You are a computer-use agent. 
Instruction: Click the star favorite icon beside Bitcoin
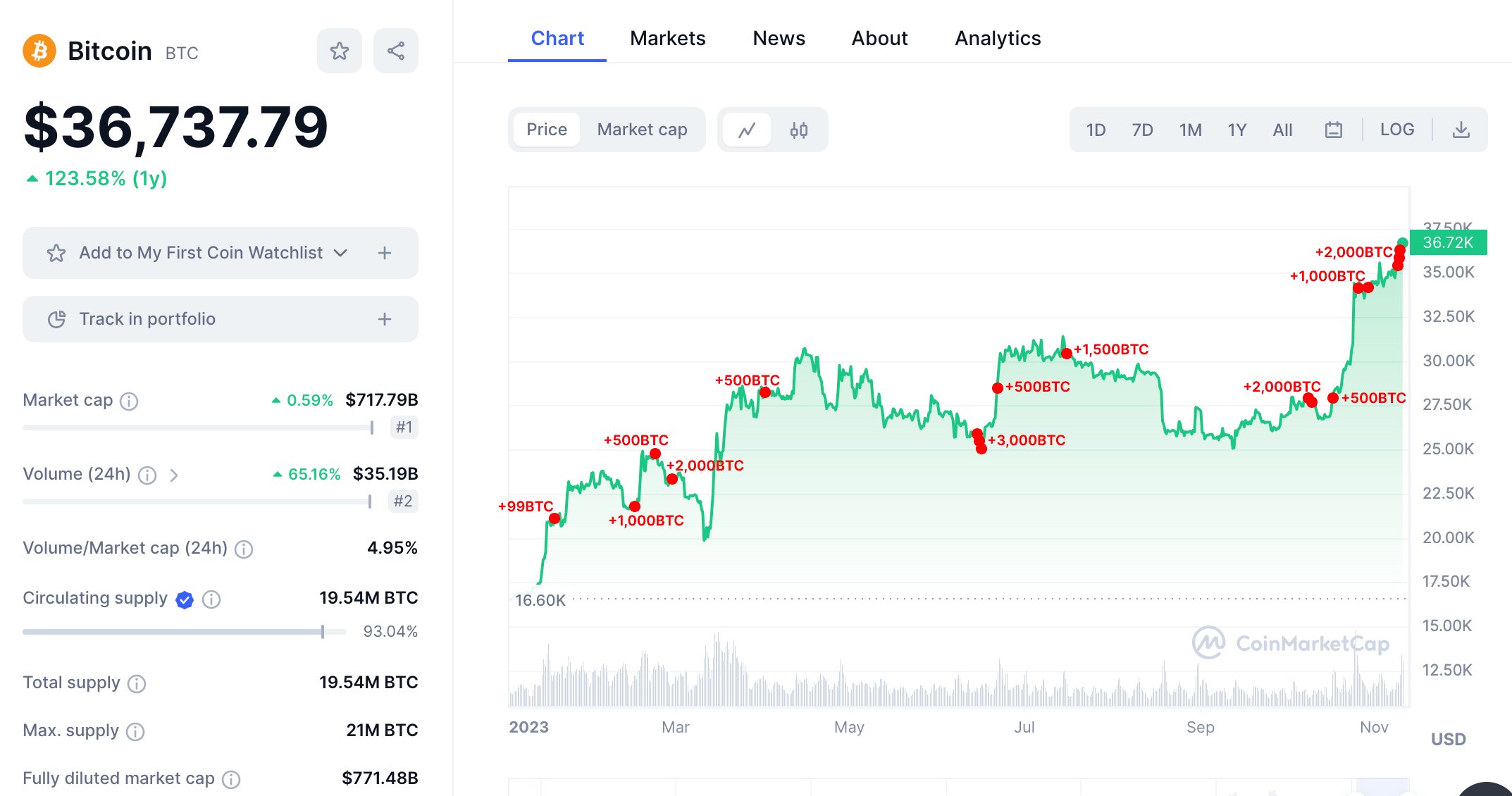click(339, 51)
